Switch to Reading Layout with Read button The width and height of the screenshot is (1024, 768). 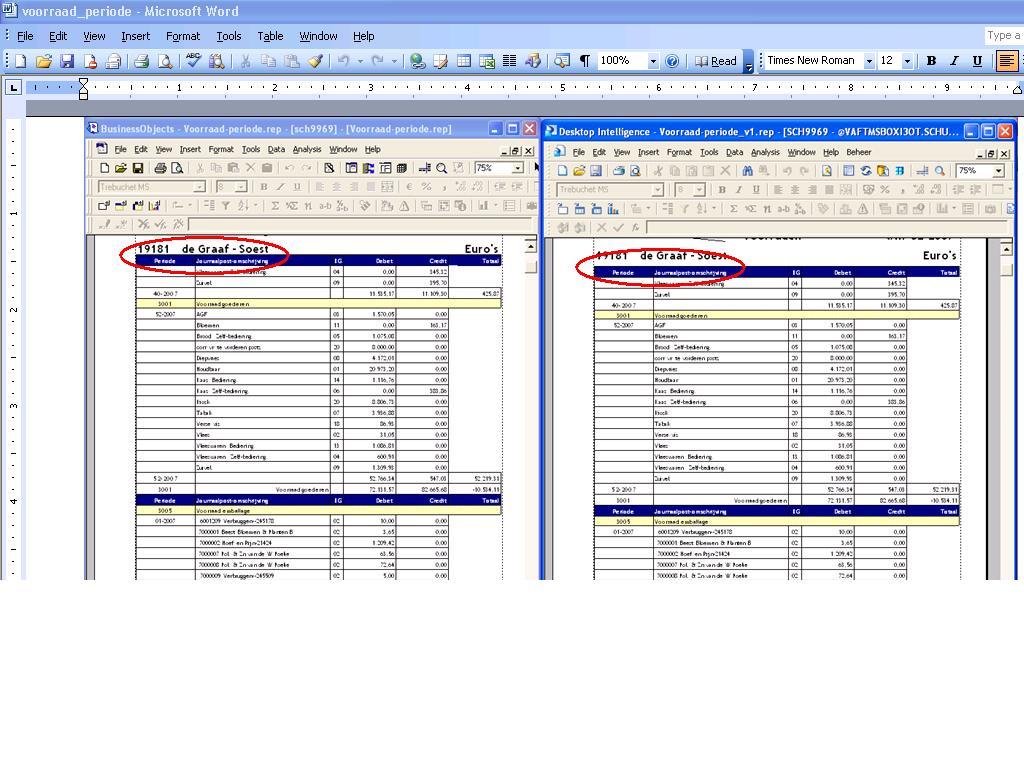(x=715, y=61)
